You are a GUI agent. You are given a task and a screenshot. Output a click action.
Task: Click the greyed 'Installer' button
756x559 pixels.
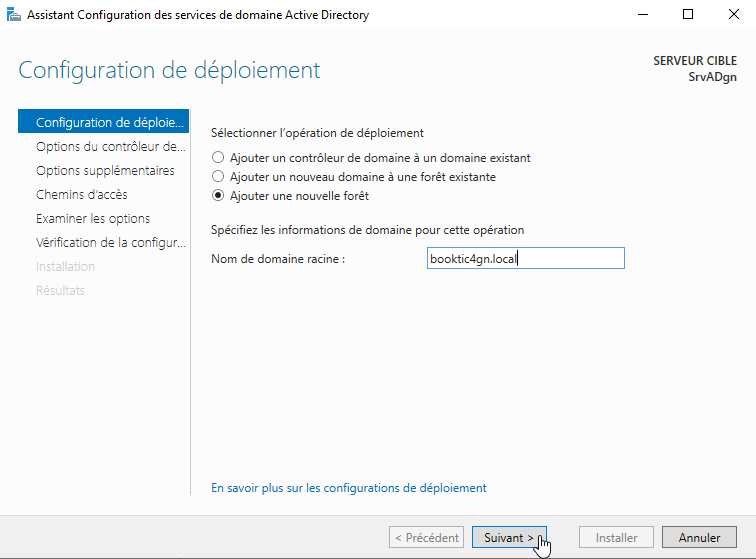coord(616,537)
